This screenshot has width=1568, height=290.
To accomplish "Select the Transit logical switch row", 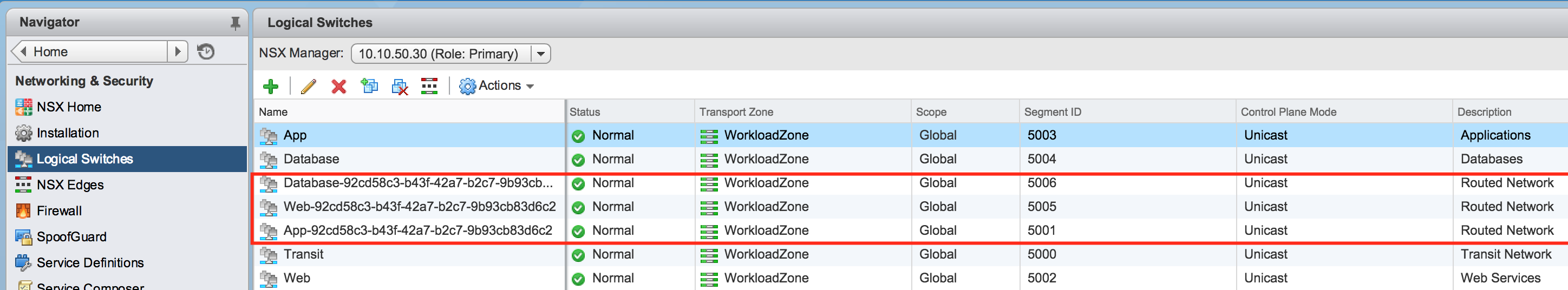I will point(303,254).
